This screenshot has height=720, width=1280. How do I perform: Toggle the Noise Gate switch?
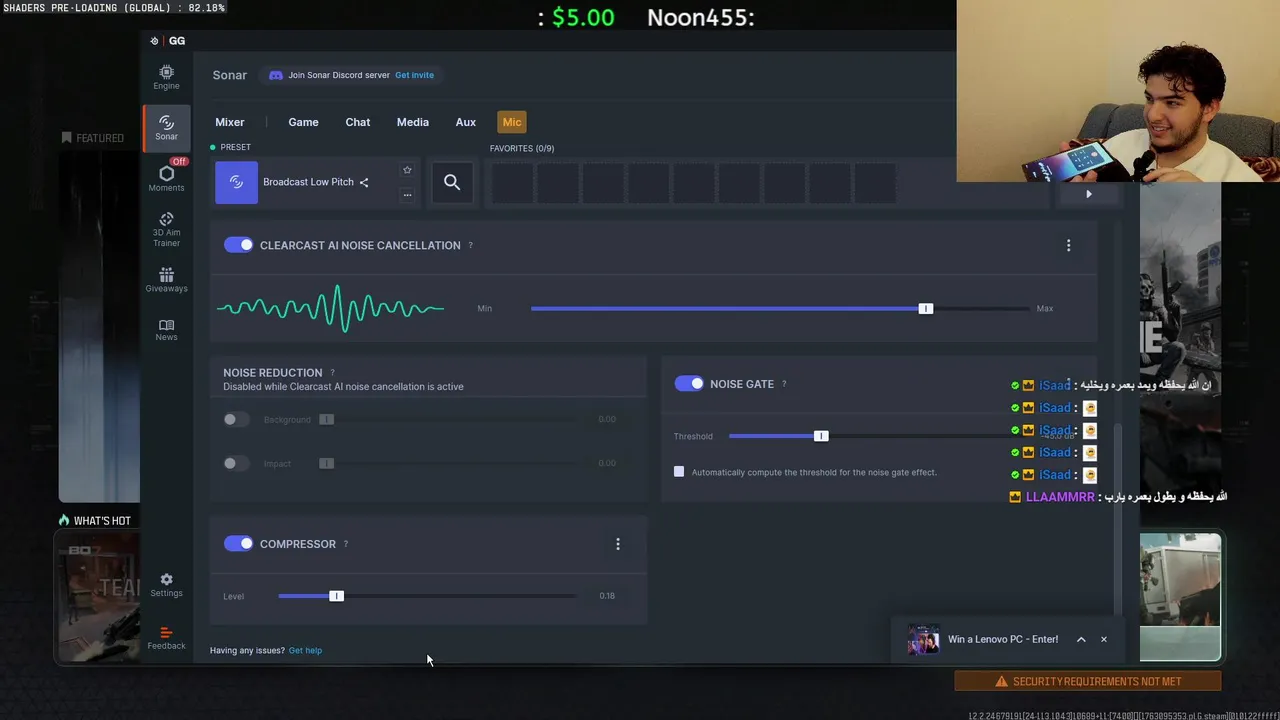pos(689,383)
